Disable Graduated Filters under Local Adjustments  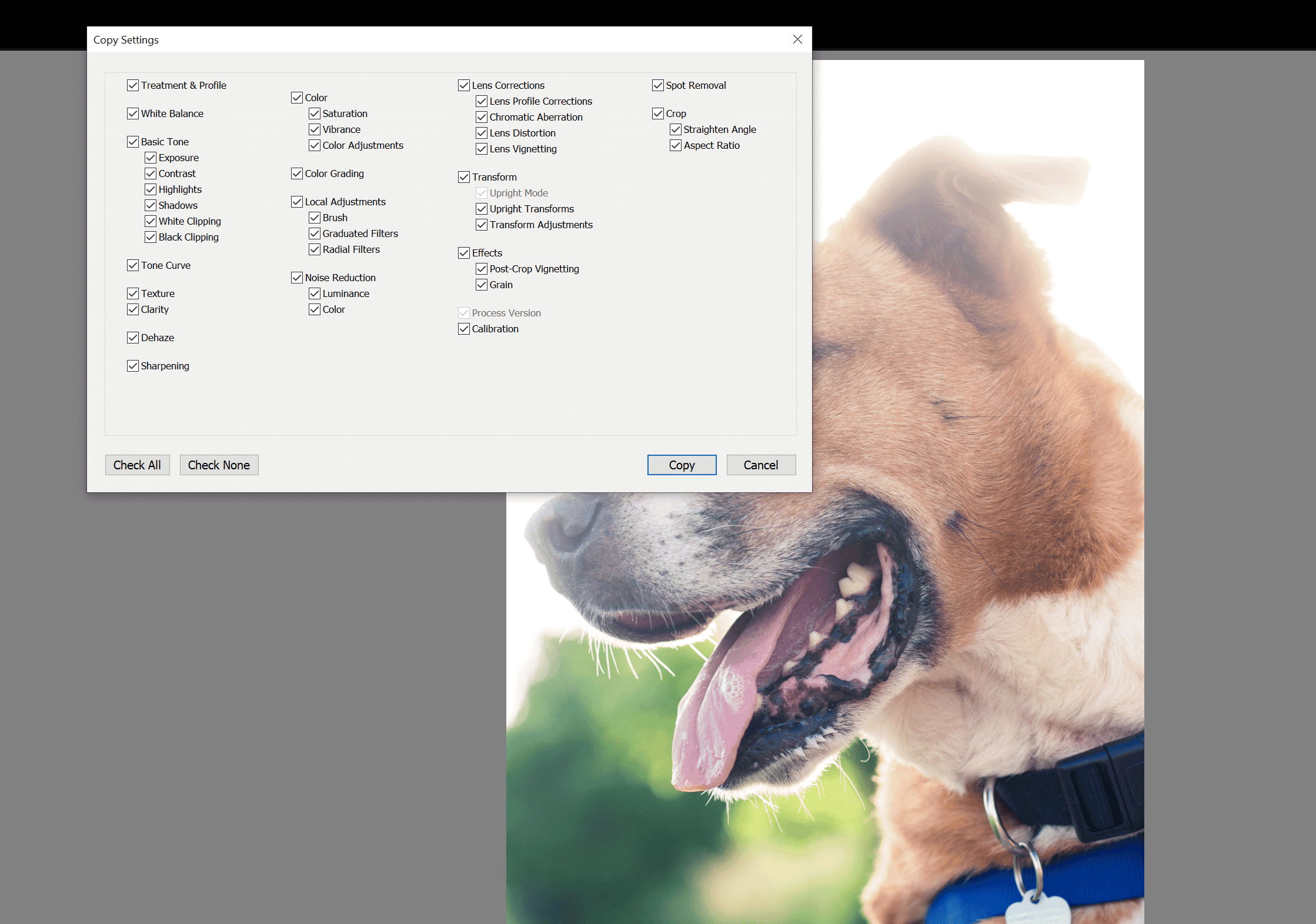(x=315, y=233)
